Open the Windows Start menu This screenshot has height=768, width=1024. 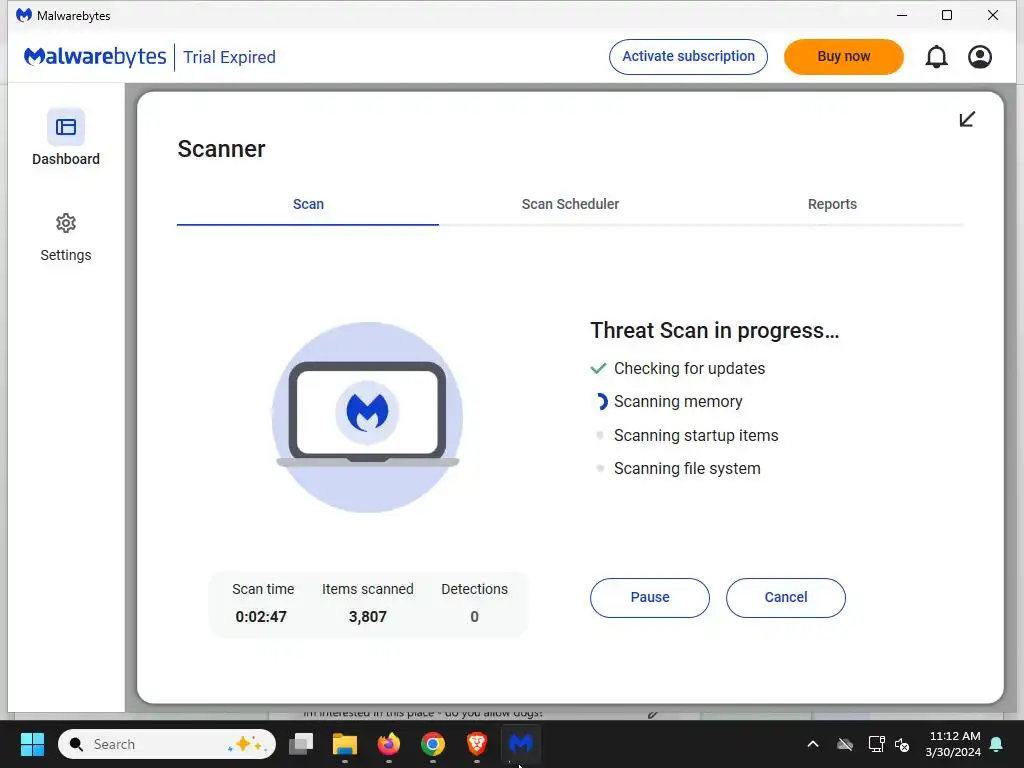coord(32,744)
